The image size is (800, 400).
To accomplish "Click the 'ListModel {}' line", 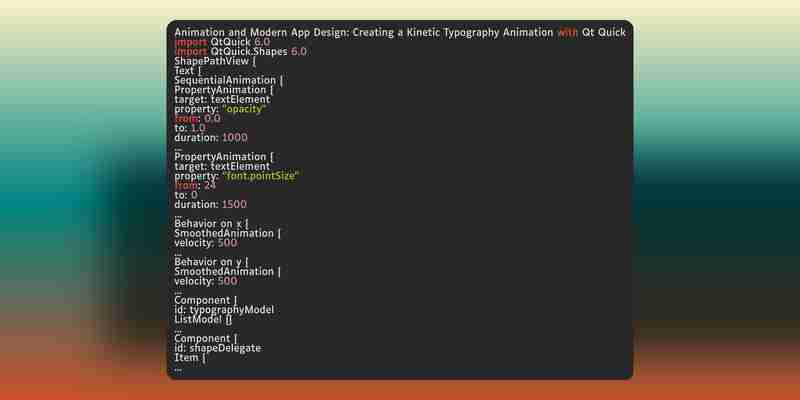I will (203, 319).
